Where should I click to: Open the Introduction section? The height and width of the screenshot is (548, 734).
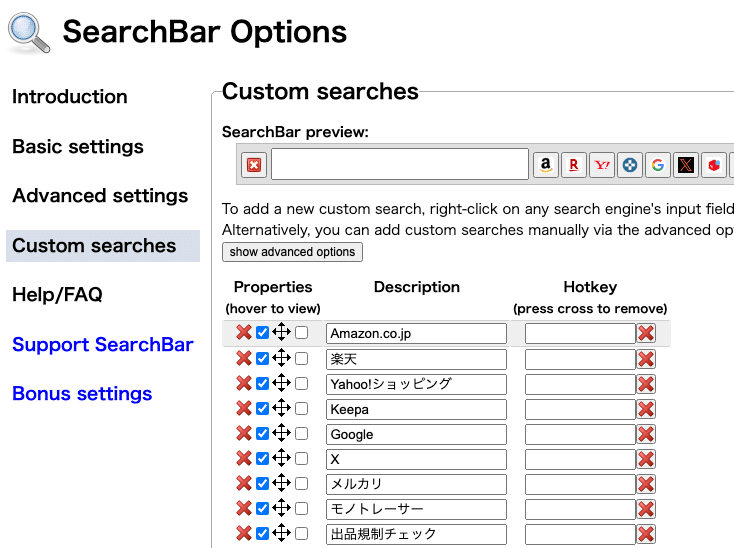click(70, 97)
